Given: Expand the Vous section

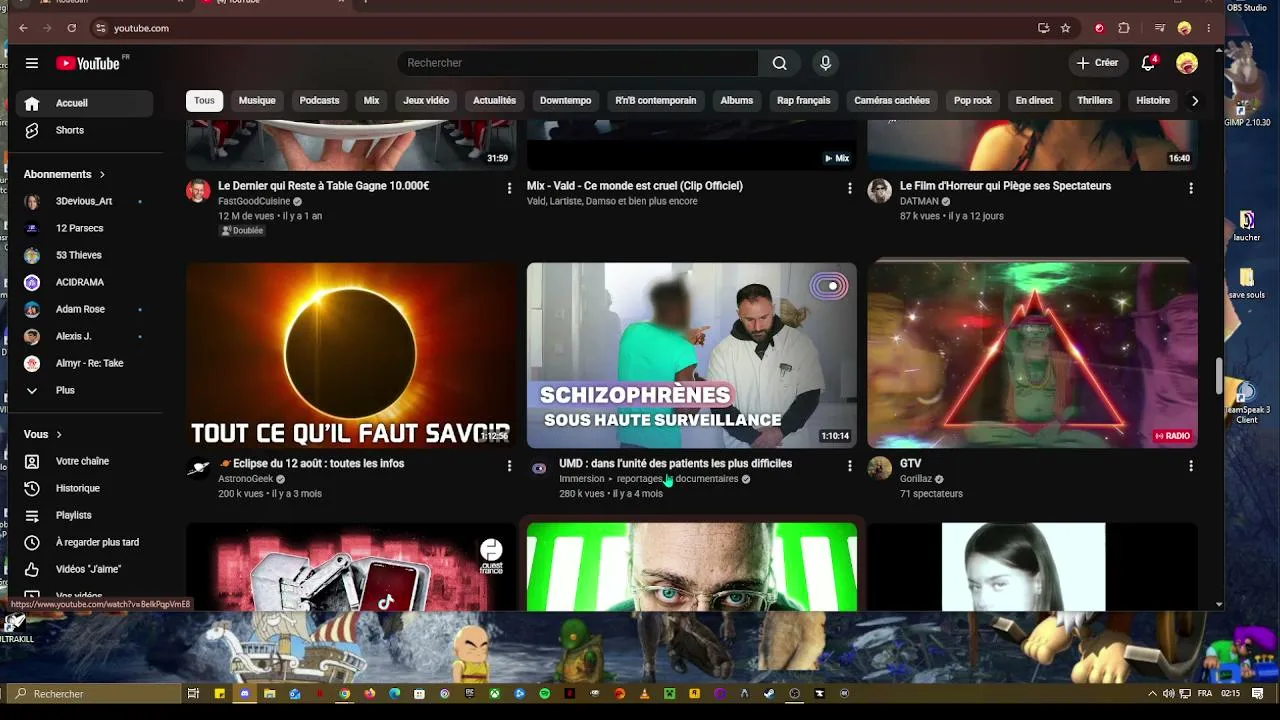Looking at the screenshot, I should (x=43, y=435).
